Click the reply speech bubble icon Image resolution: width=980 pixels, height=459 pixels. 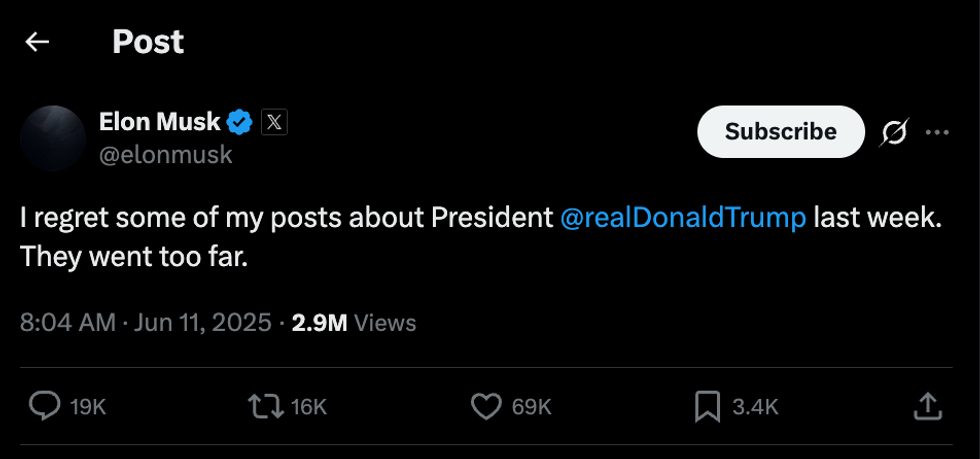[x=45, y=405]
